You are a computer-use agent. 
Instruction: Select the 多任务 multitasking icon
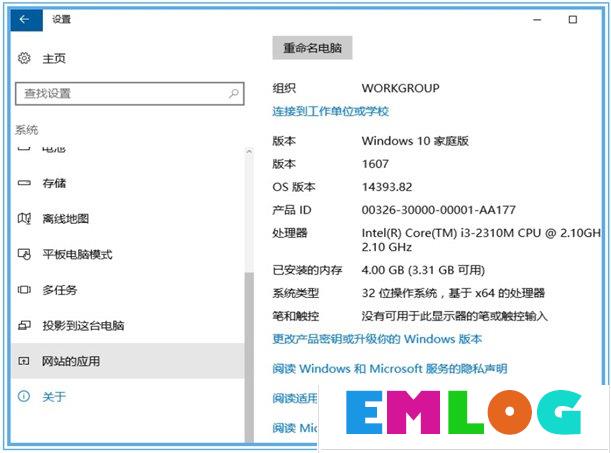[x=24, y=290]
